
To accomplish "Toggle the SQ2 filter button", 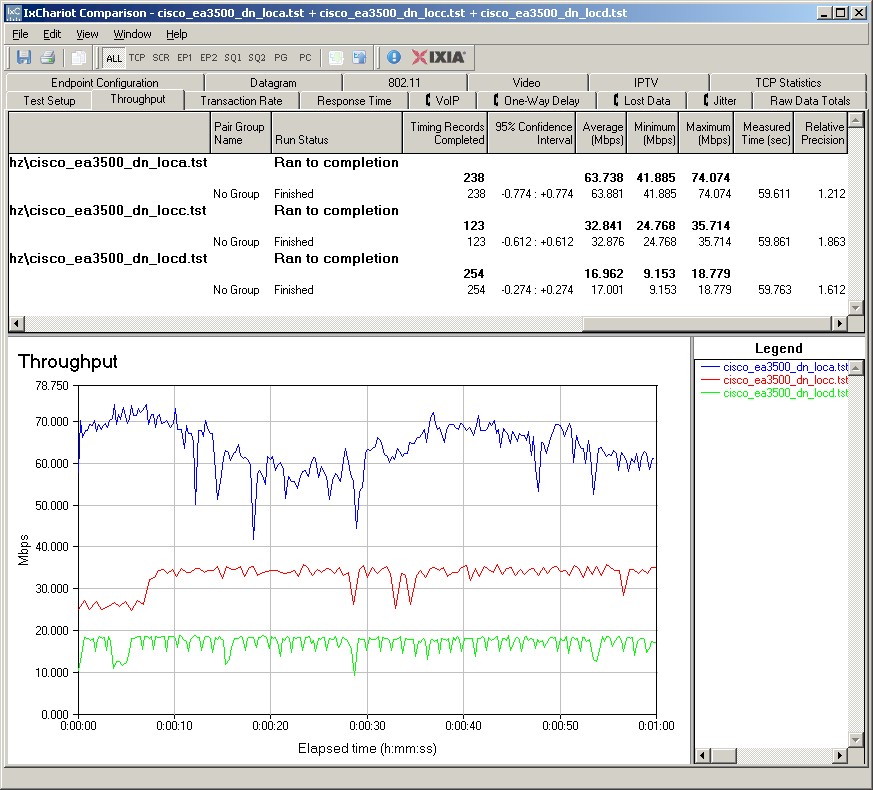I will tap(257, 57).
